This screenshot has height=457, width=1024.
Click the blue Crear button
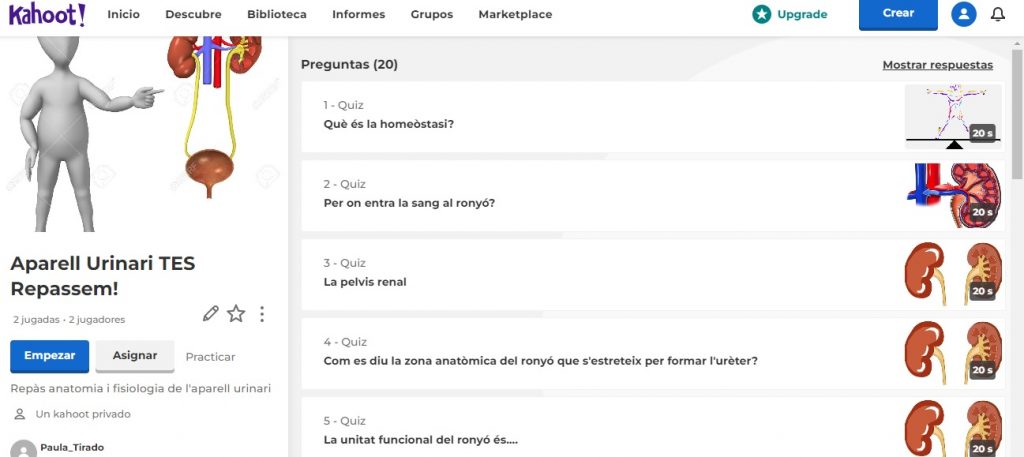897,15
